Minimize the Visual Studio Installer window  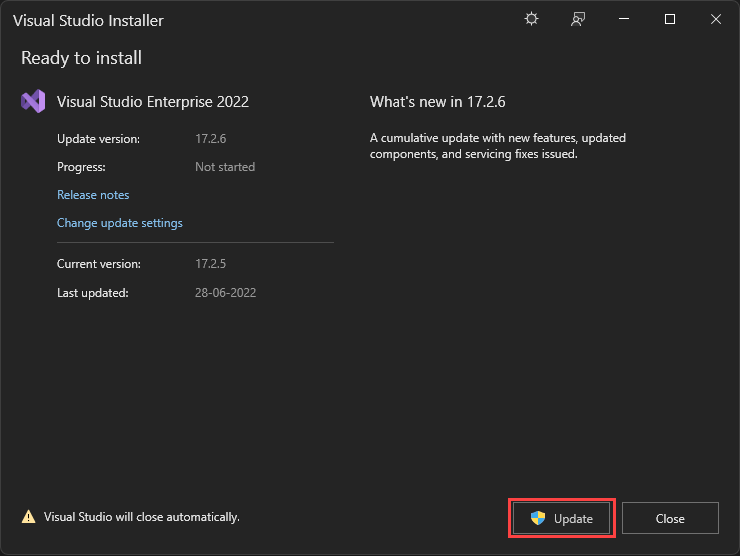(624, 19)
